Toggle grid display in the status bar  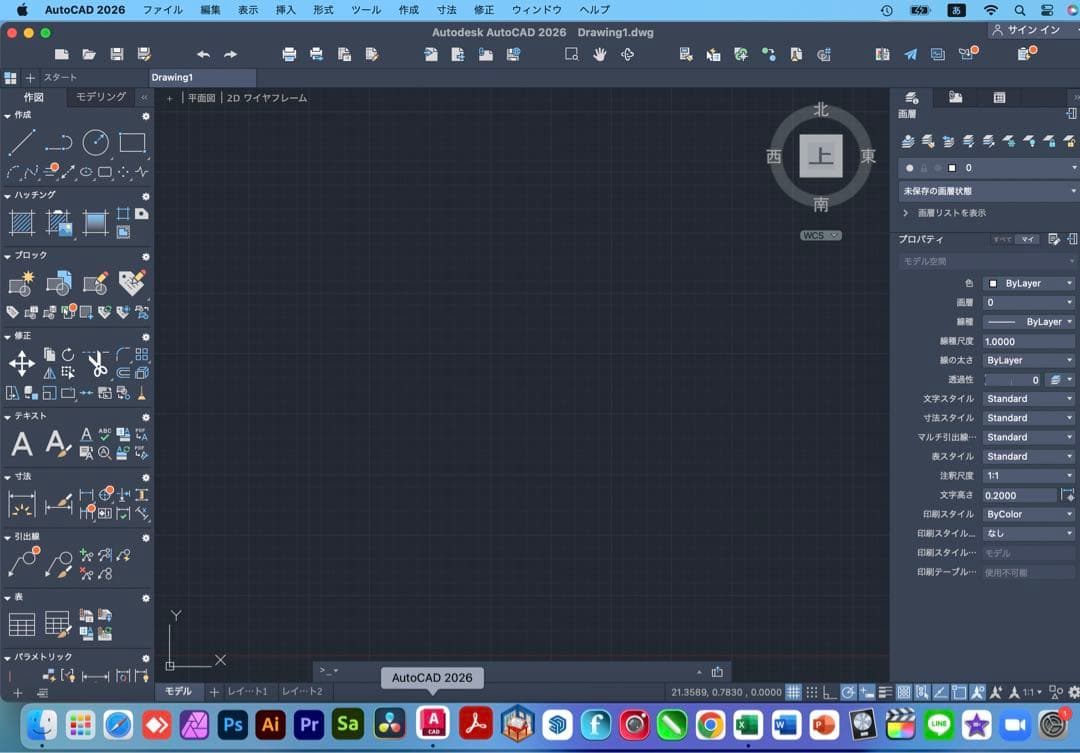(794, 690)
